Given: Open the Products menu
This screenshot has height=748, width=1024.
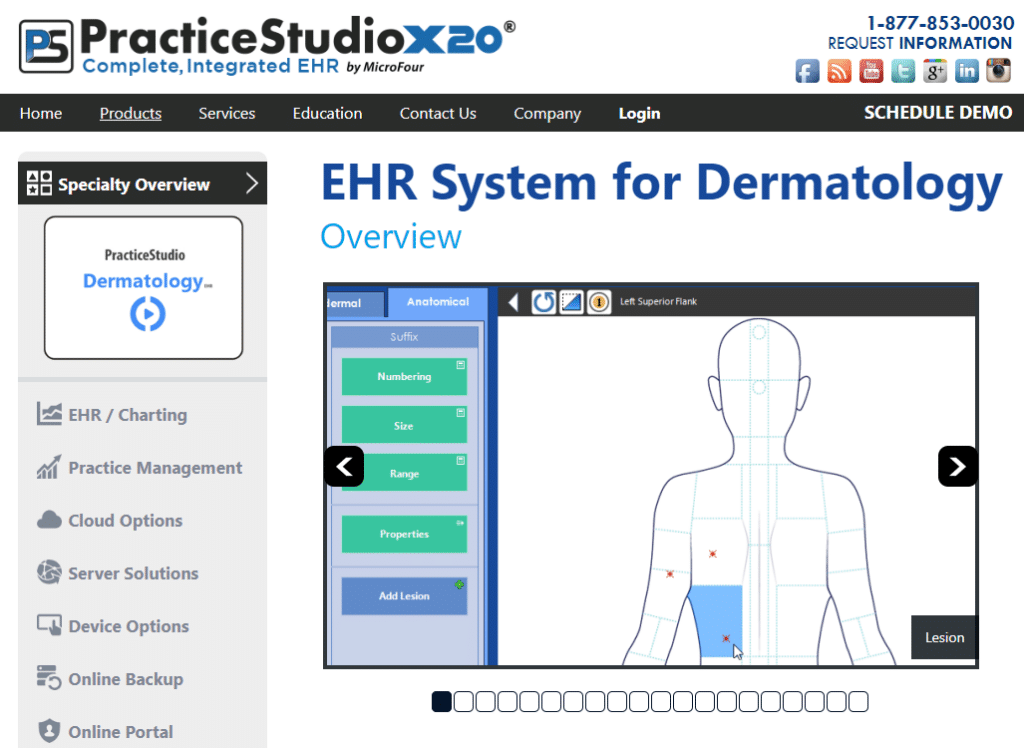Looking at the screenshot, I should coord(131,113).
